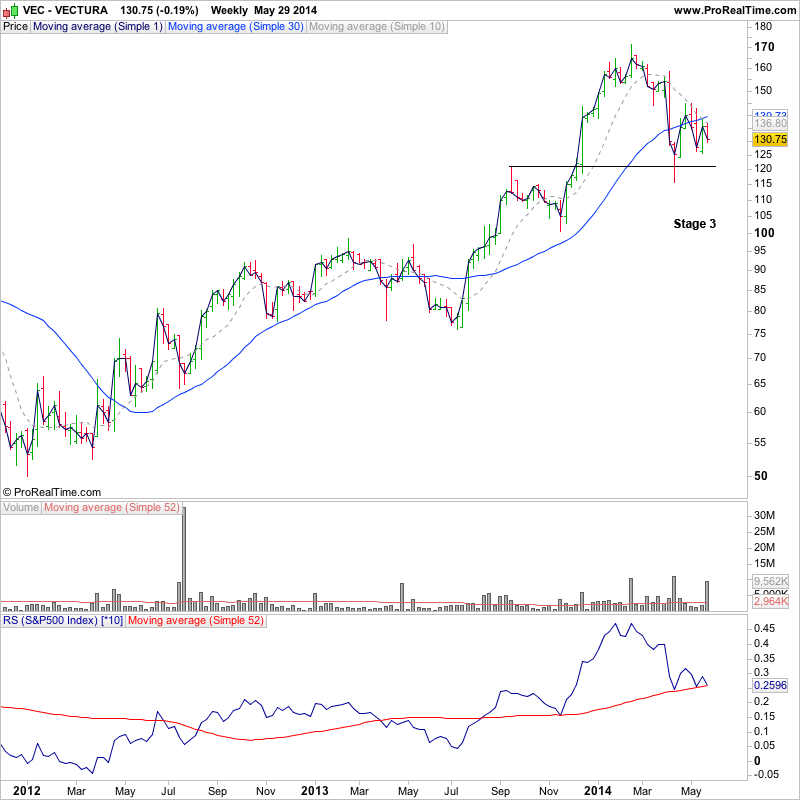Viewport: 800px width, 800px height.
Task: Click the 2,964K volume average tag
Action: [x=770, y=602]
